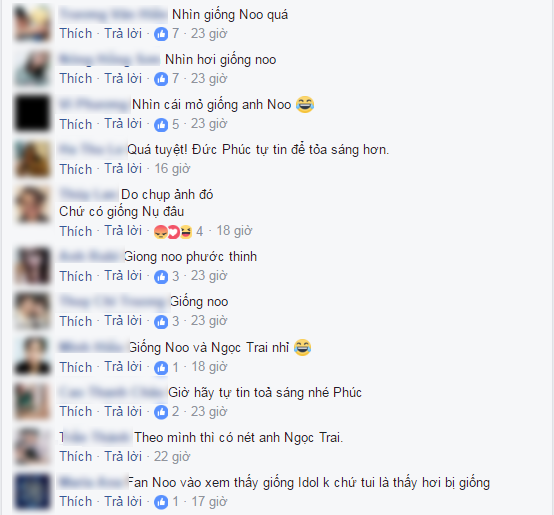Reply to 'Theo mình thì có nét anh Ngọc Trai'

pos(123,457)
